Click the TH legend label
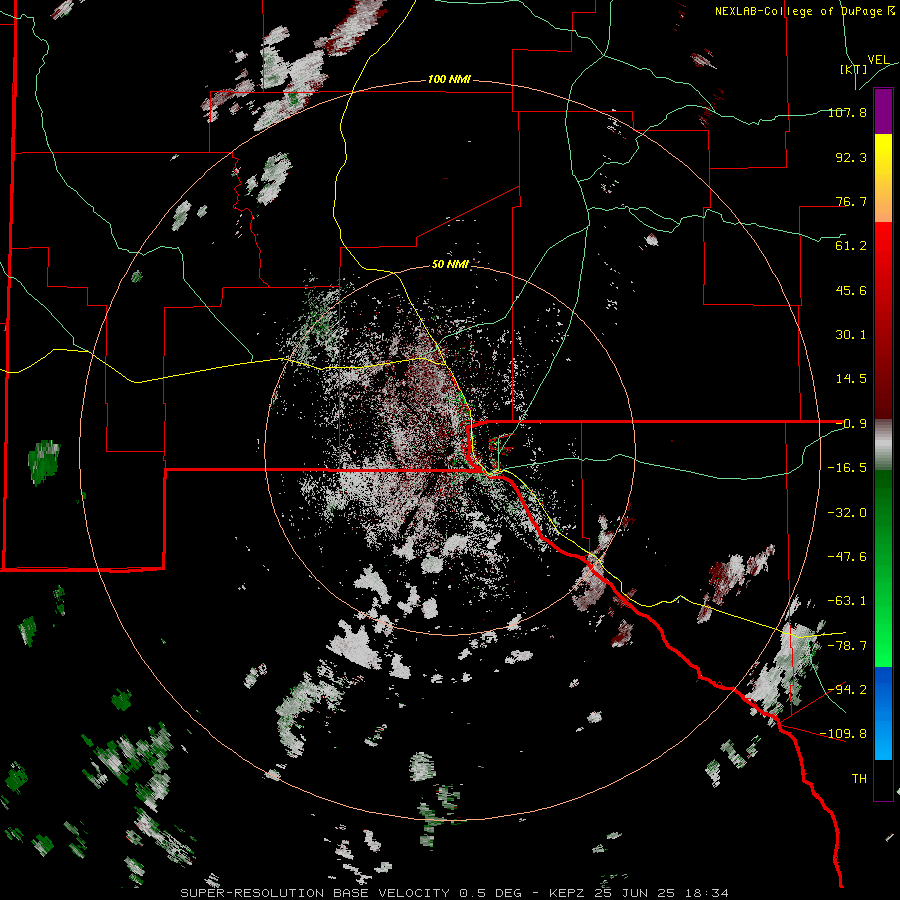The height and width of the screenshot is (900, 900). tap(859, 778)
